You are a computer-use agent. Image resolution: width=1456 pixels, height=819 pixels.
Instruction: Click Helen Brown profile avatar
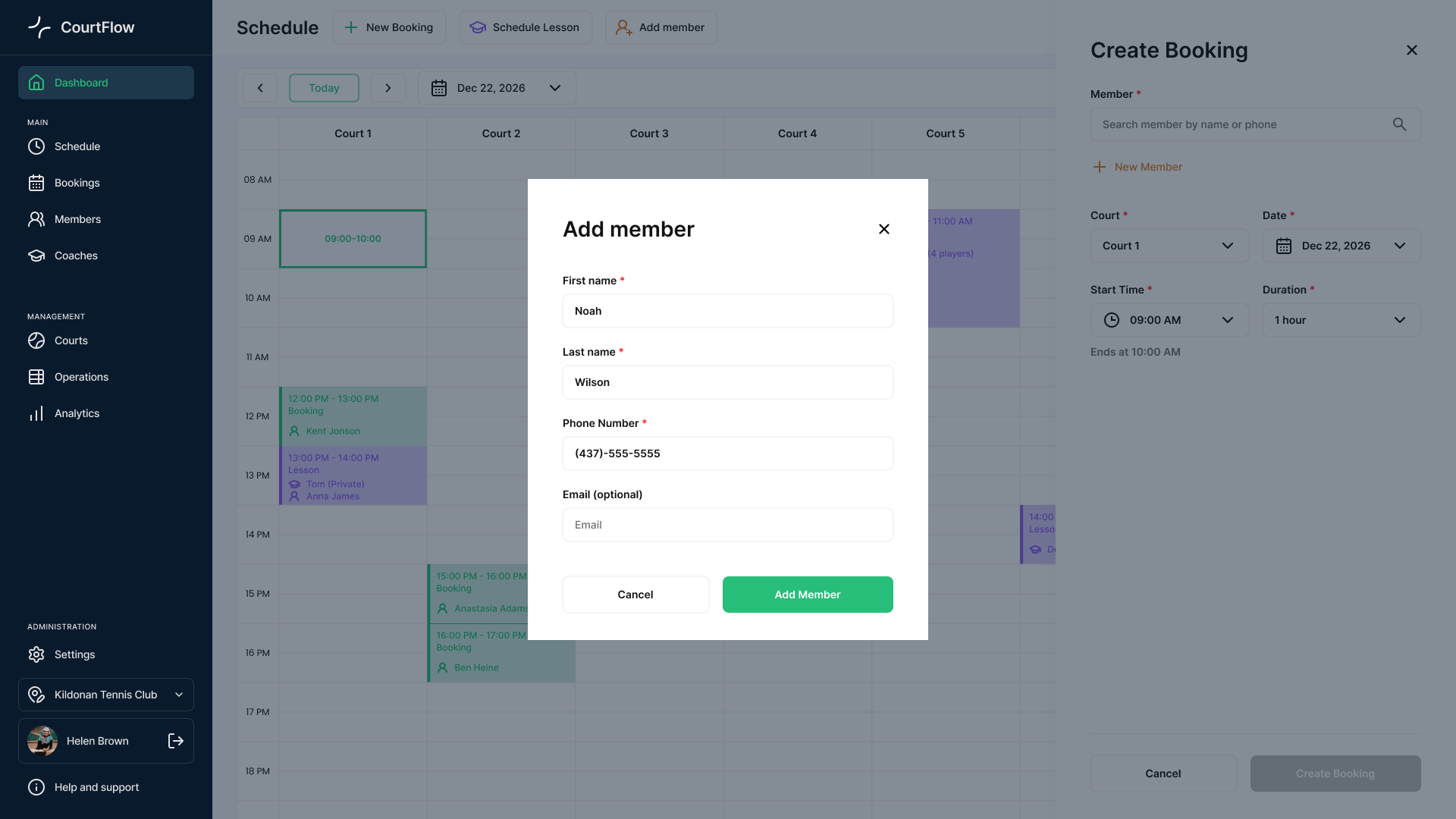tap(42, 741)
